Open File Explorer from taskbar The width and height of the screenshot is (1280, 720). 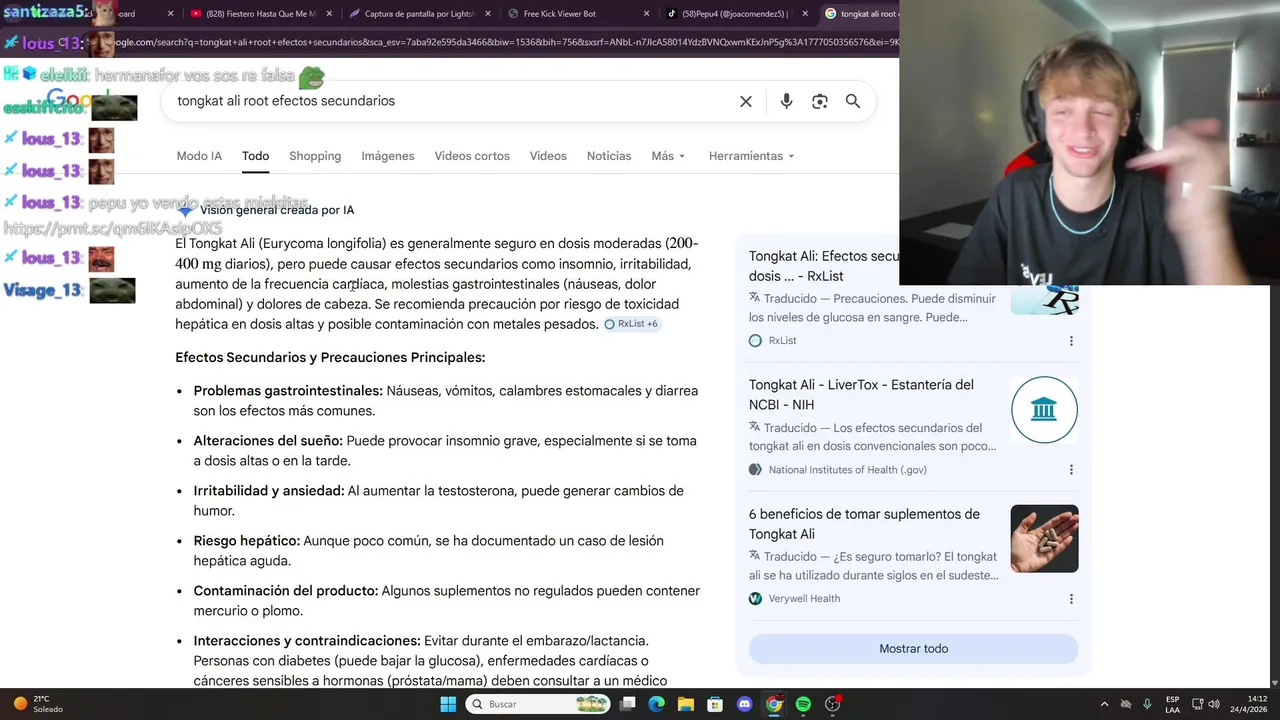(686, 704)
